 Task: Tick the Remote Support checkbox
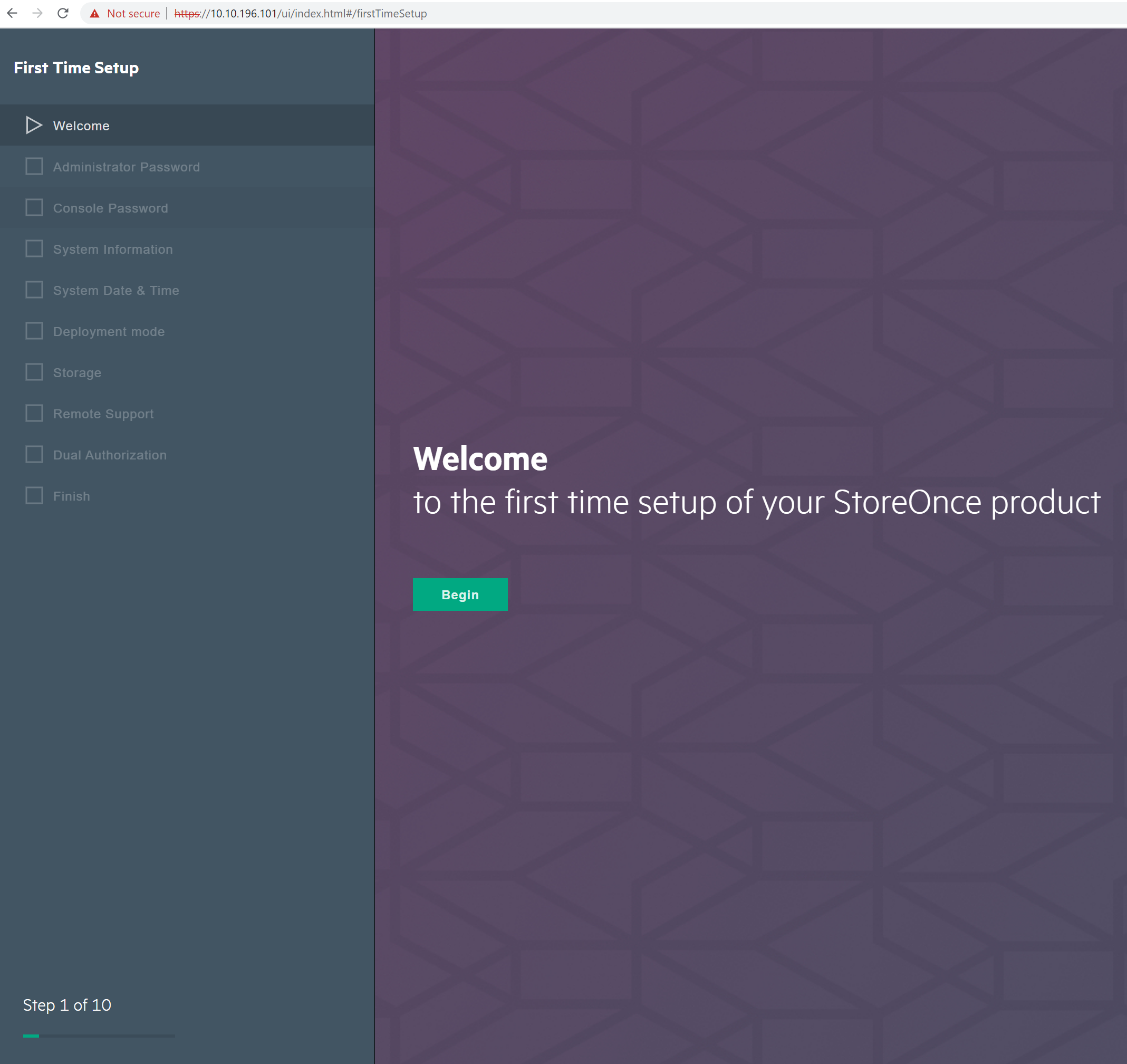coord(34,413)
